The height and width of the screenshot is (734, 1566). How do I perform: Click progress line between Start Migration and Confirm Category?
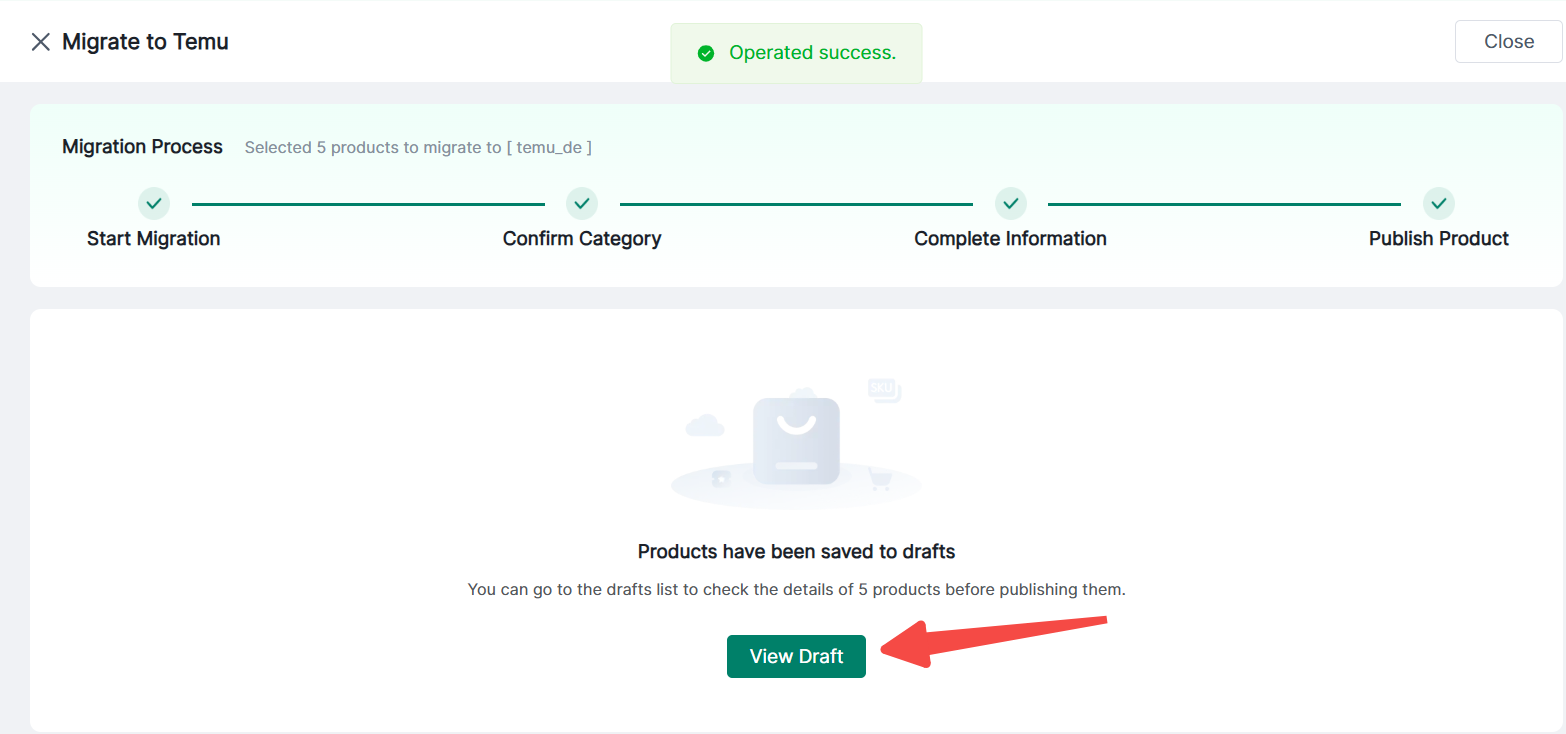368,204
